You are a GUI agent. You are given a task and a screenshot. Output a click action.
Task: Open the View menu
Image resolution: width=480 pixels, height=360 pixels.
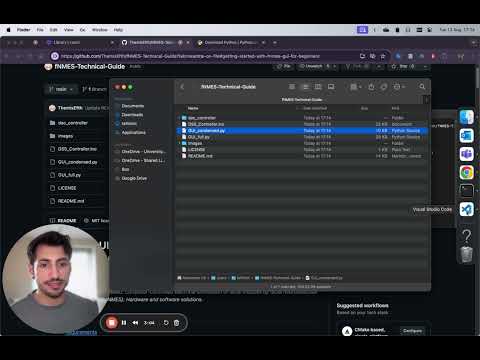pyautogui.click(x=69, y=30)
